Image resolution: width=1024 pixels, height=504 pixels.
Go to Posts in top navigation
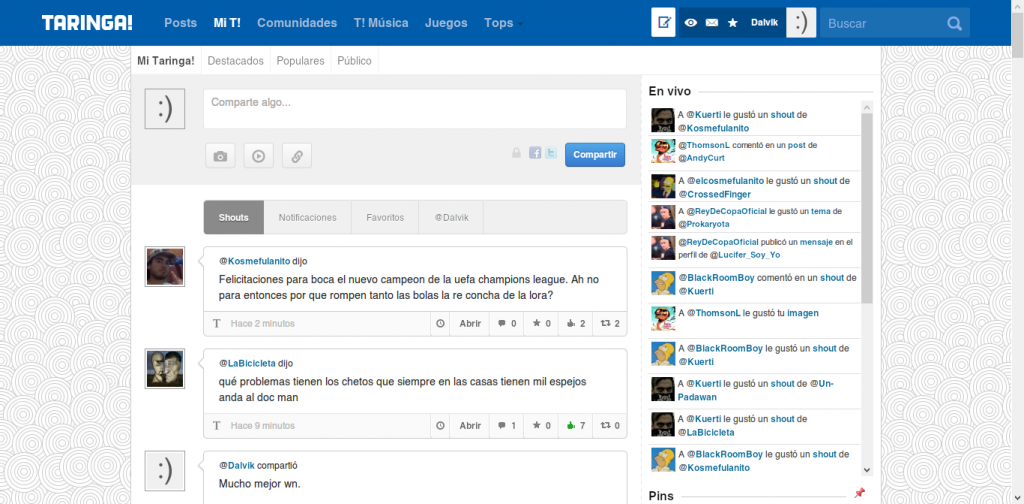point(180,23)
